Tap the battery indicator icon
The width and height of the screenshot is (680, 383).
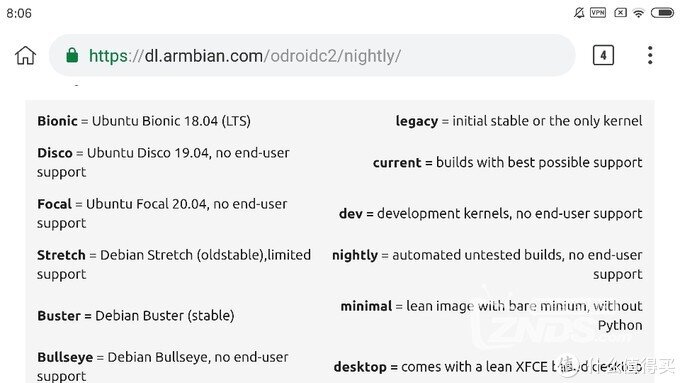663,13
